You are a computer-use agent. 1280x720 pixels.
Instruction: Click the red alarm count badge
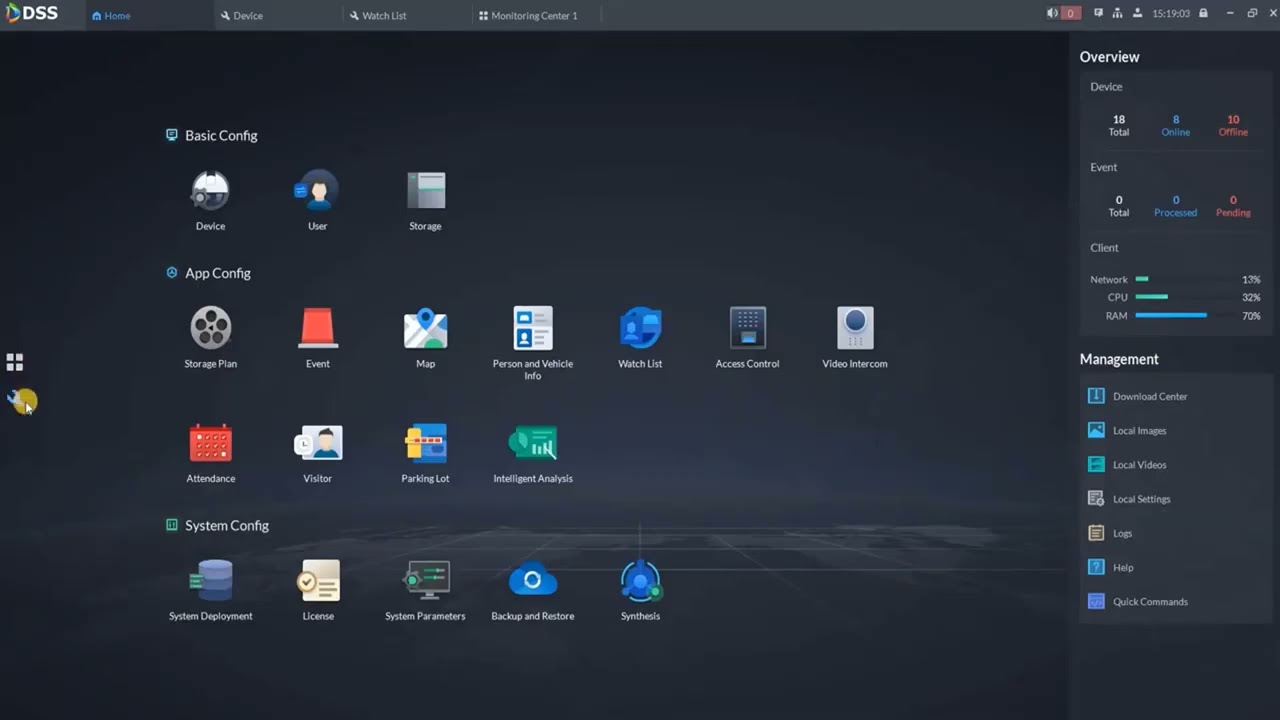1071,14
